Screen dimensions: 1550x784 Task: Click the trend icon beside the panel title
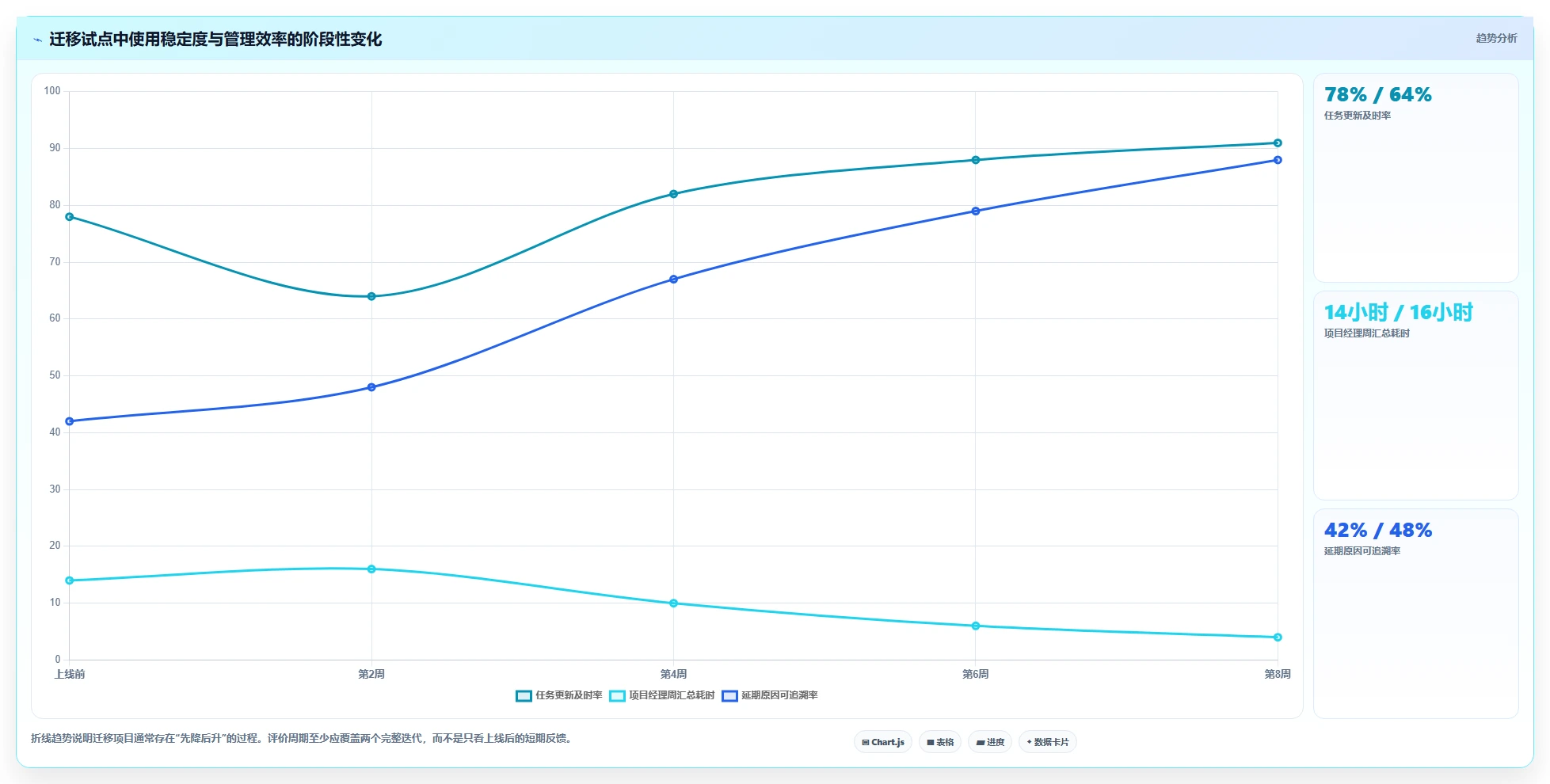tap(37, 40)
